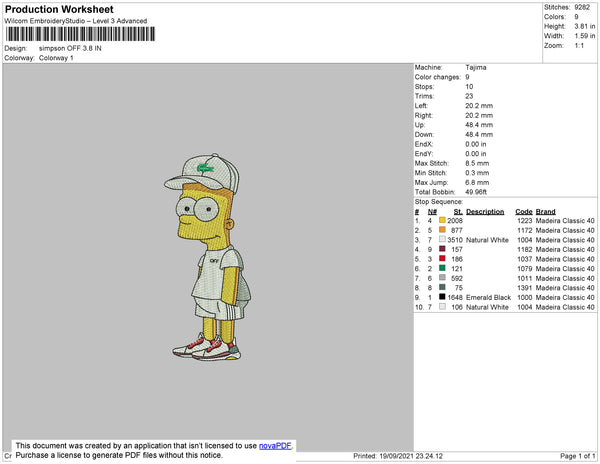Click 'Wilcom EmbroideryStudio – Level 3 Advanced' text
Image resolution: width=600 pixels, height=464 pixels.
coord(76,21)
